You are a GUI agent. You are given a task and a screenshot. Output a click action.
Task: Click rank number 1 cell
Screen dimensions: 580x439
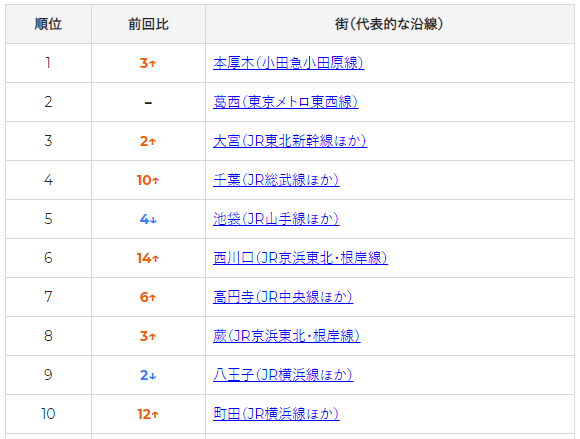(48, 63)
